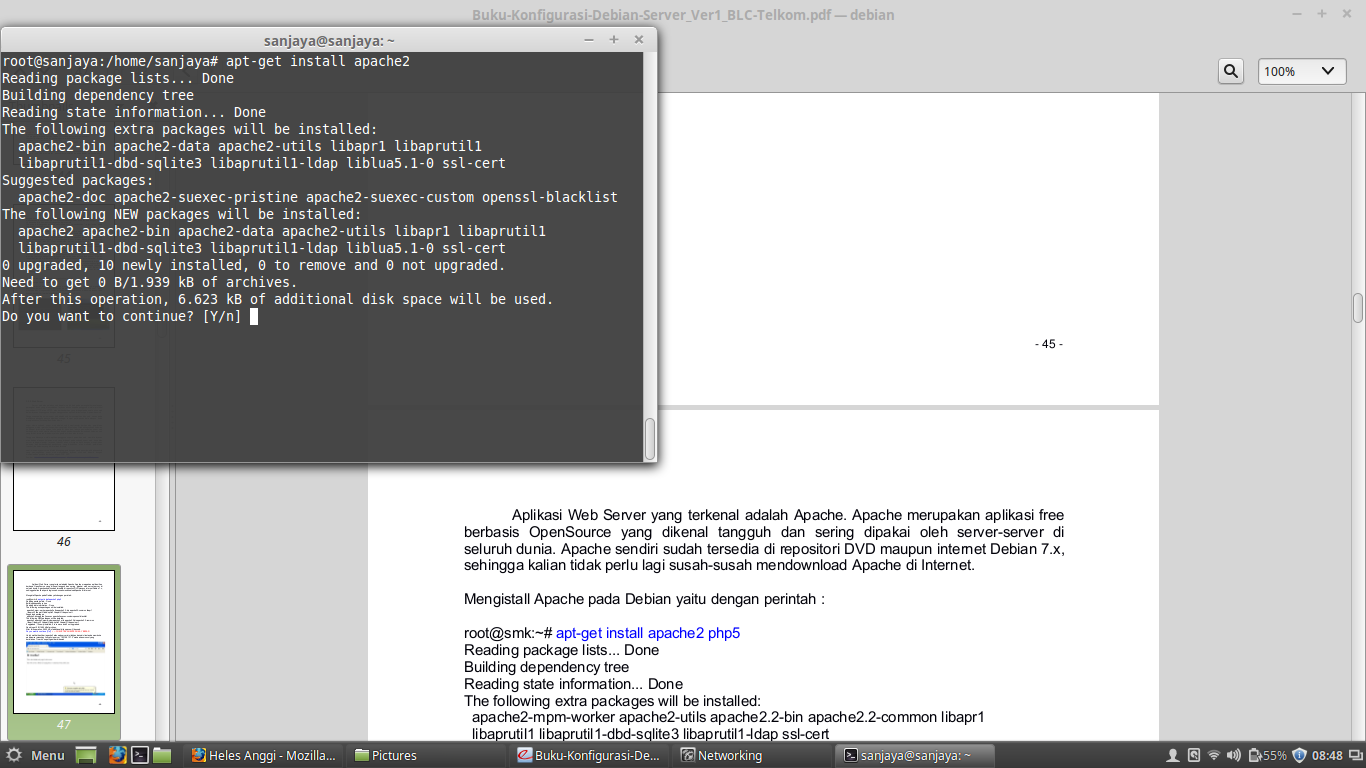
Task: Close the terminal window
Action: (x=639, y=40)
